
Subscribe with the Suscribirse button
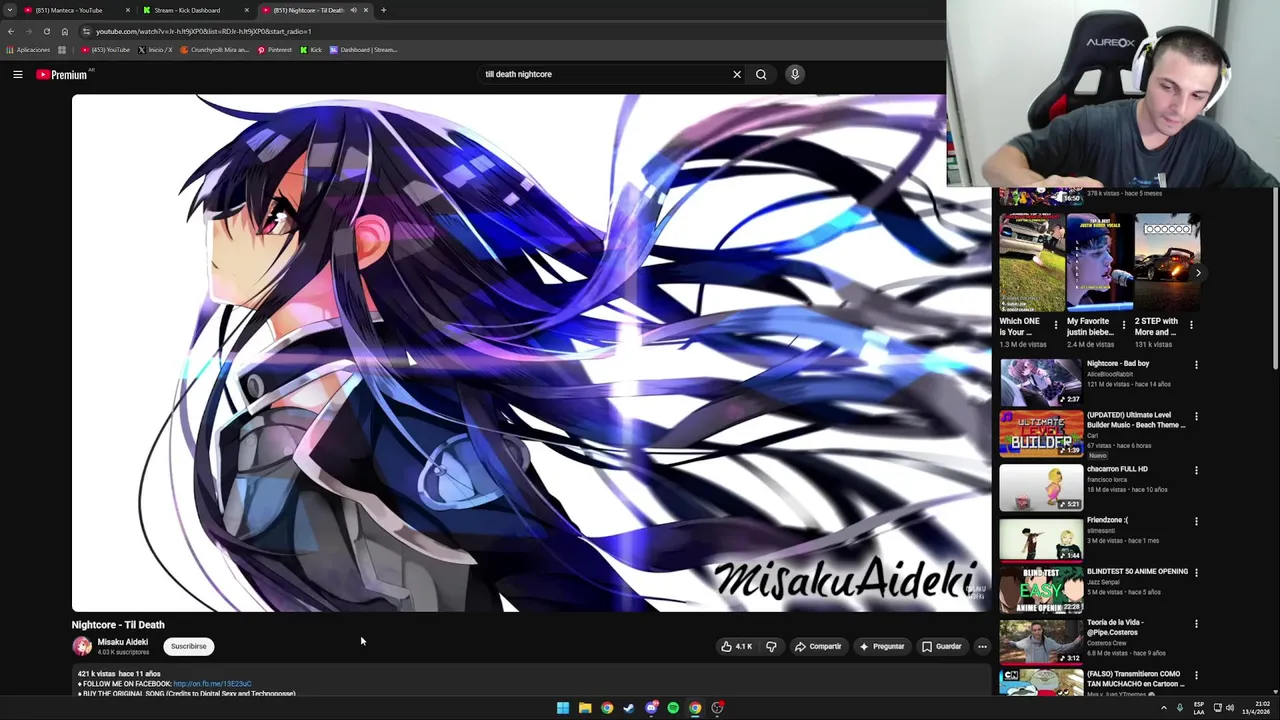click(189, 646)
